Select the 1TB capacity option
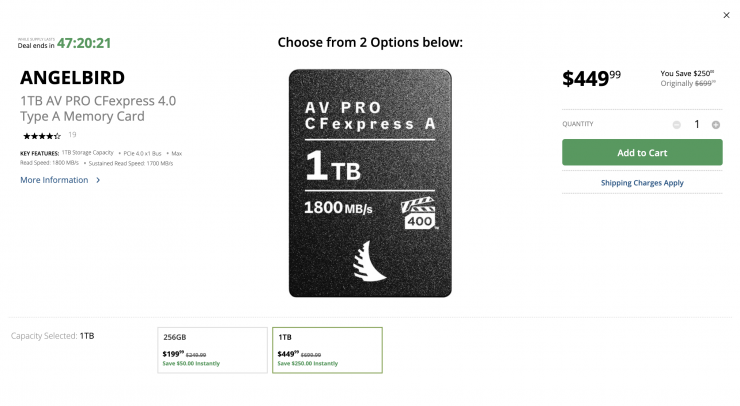Screen dimensions: 740x406 point(327,350)
